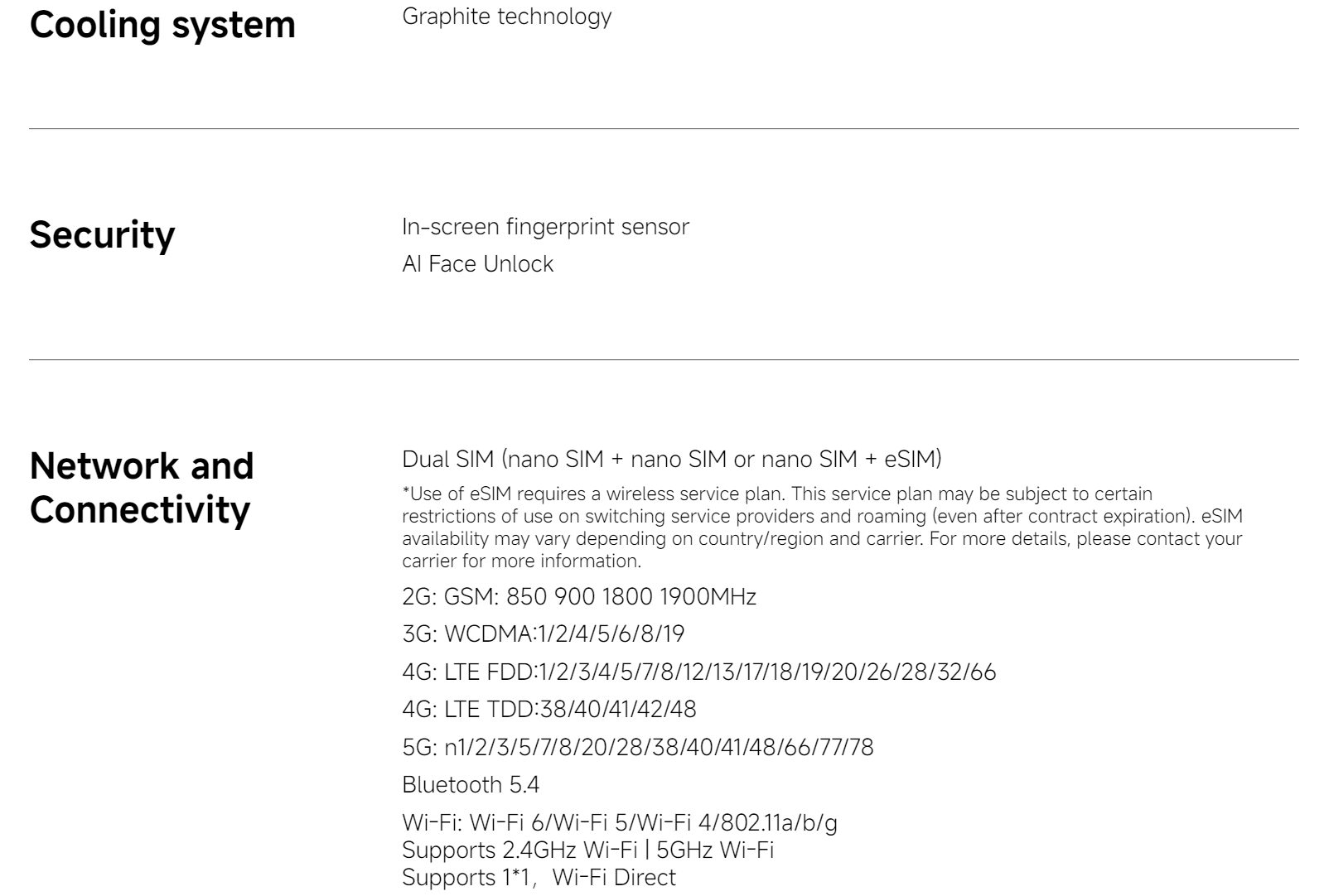1324x896 pixels.
Task: Click the Wi-Fi 6/Wi-Fi 5 standards line
Action: tap(620, 822)
